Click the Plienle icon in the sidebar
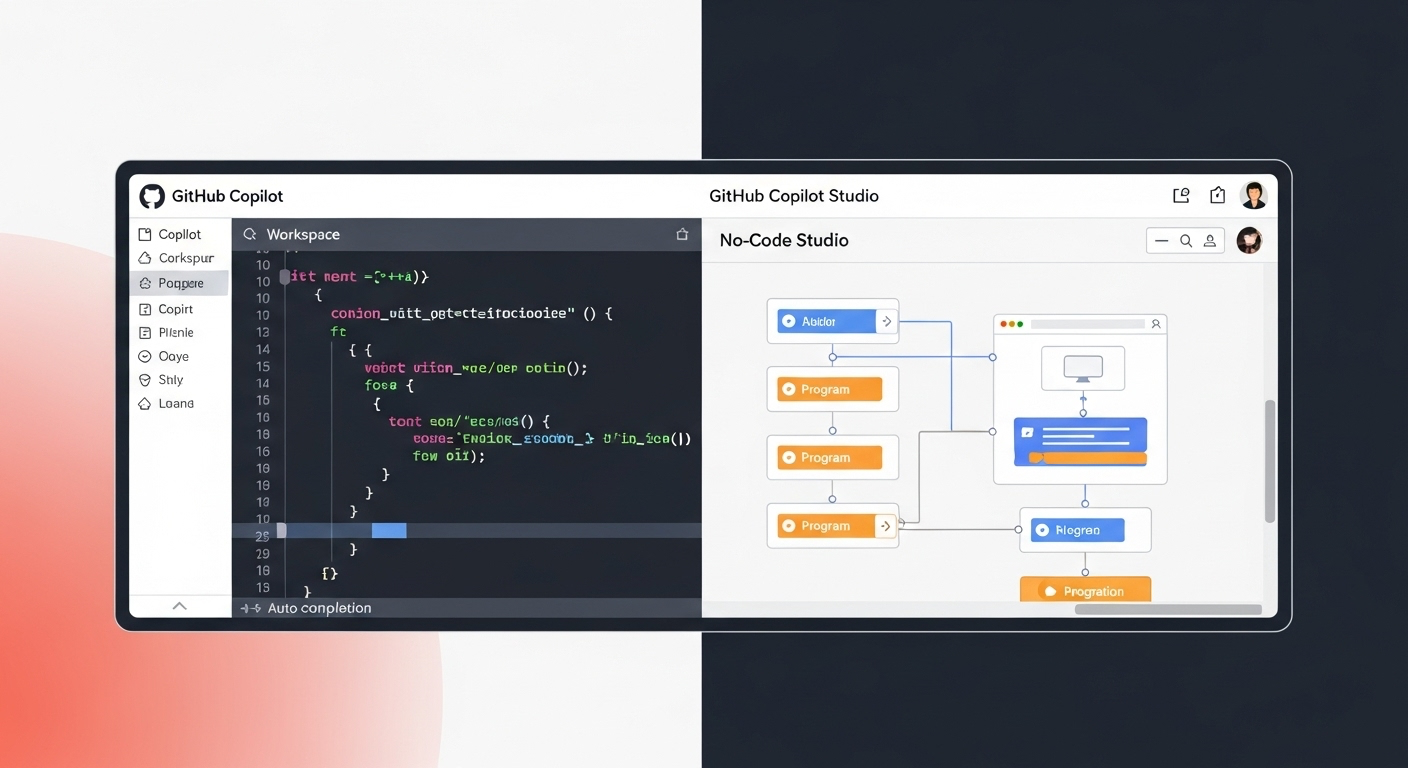 pyautogui.click(x=145, y=332)
